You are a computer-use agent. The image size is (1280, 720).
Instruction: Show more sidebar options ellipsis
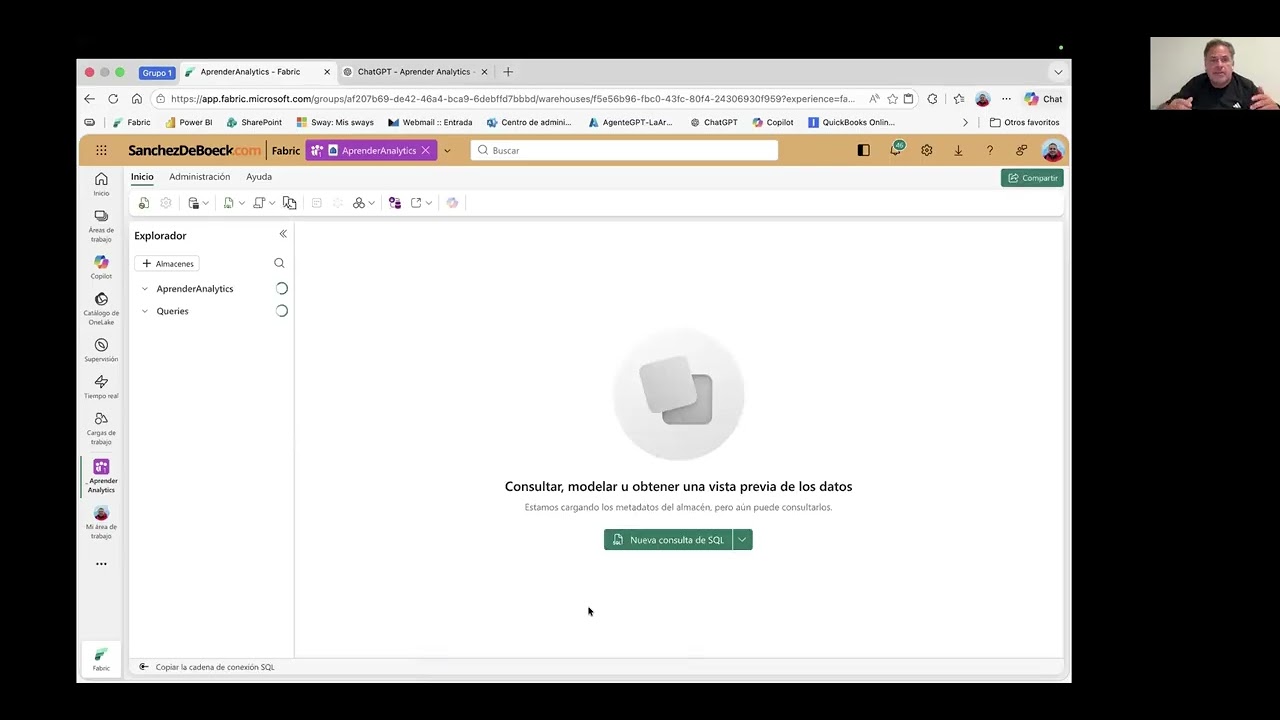(101, 564)
